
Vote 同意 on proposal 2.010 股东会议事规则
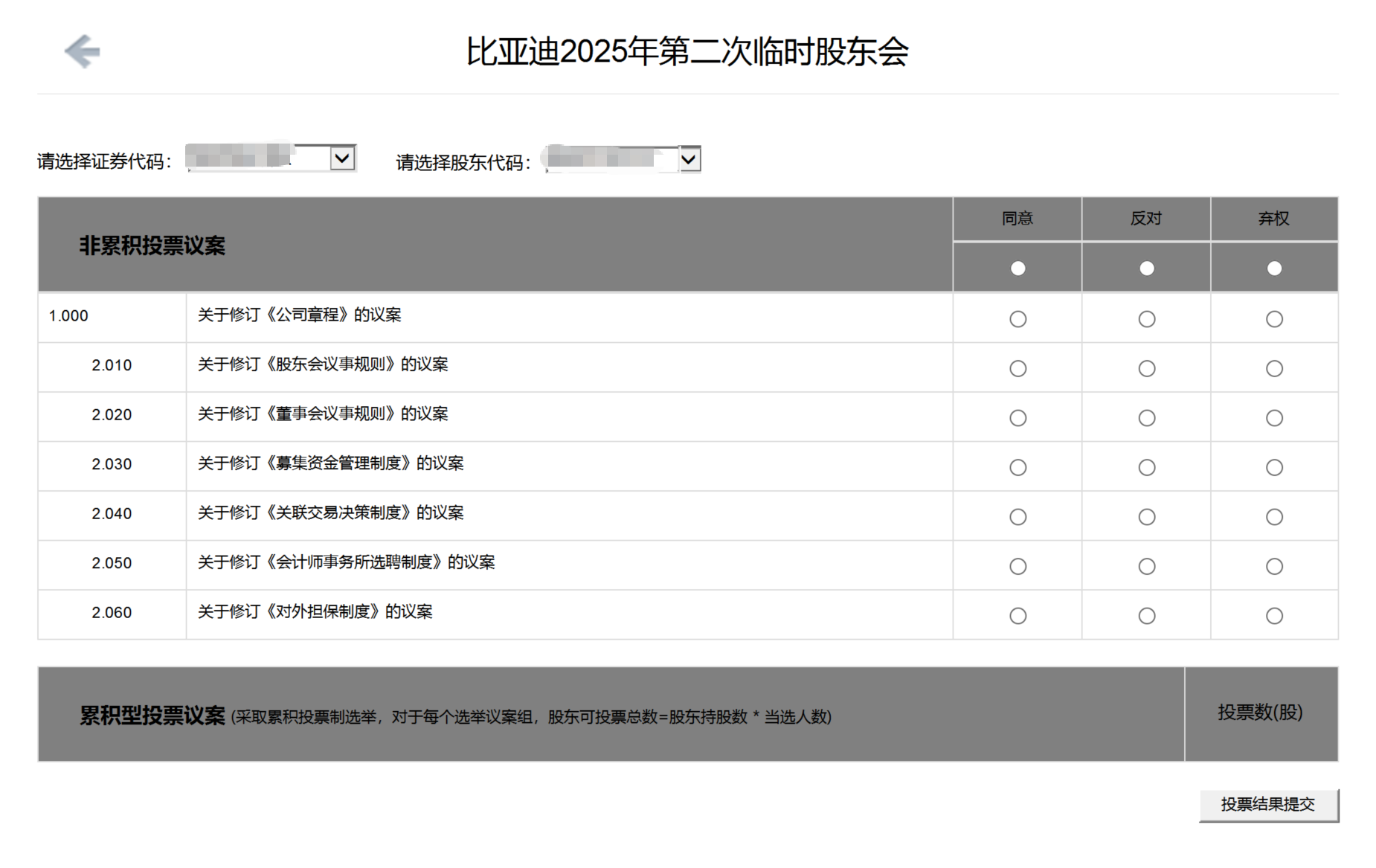[x=1017, y=369]
